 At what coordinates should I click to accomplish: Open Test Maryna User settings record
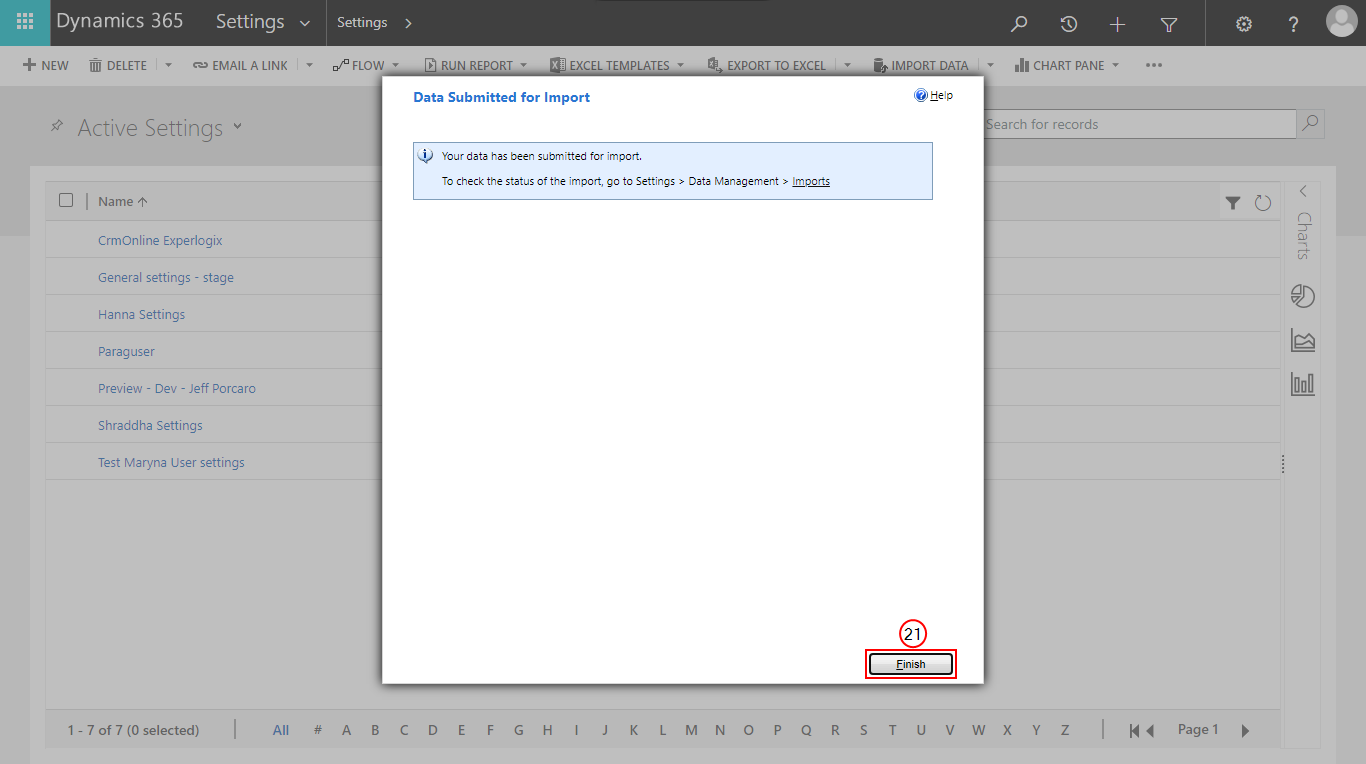171,462
